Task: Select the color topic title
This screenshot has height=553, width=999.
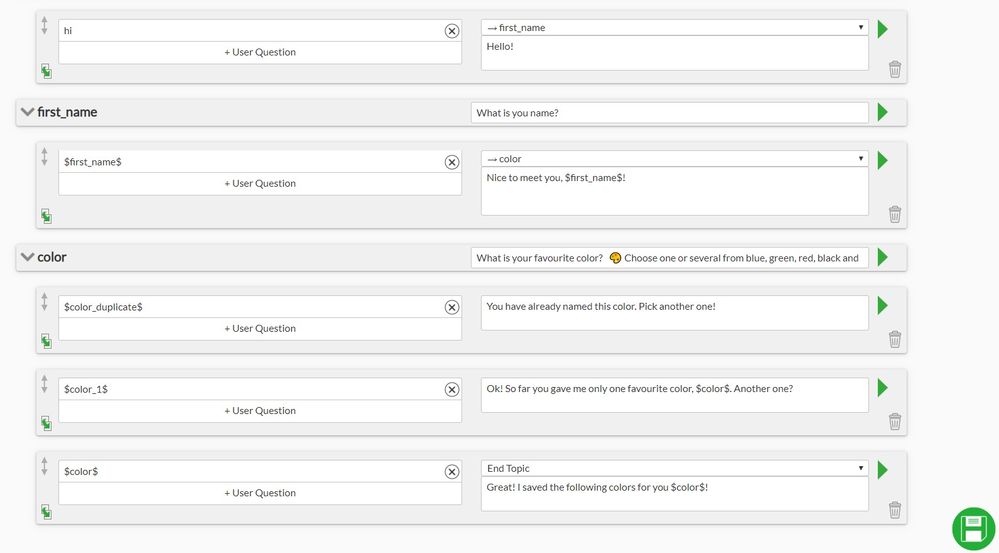Action: point(52,257)
